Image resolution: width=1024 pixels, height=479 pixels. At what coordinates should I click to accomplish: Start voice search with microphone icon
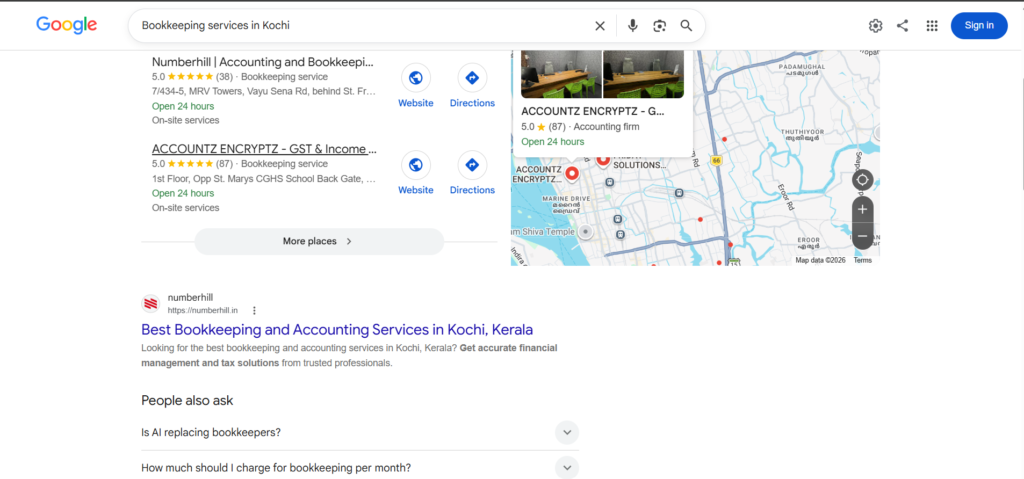click(x=632, y=25)
